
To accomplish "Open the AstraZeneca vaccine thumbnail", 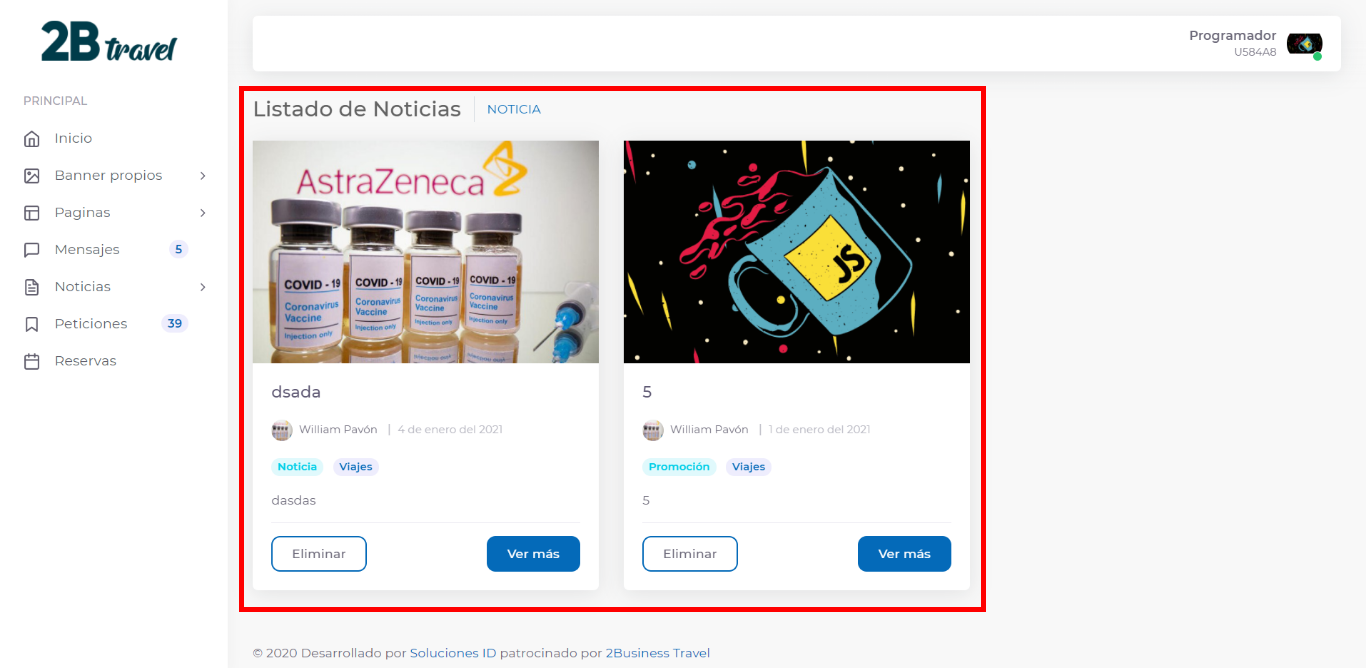I will [x=426, y=252].
